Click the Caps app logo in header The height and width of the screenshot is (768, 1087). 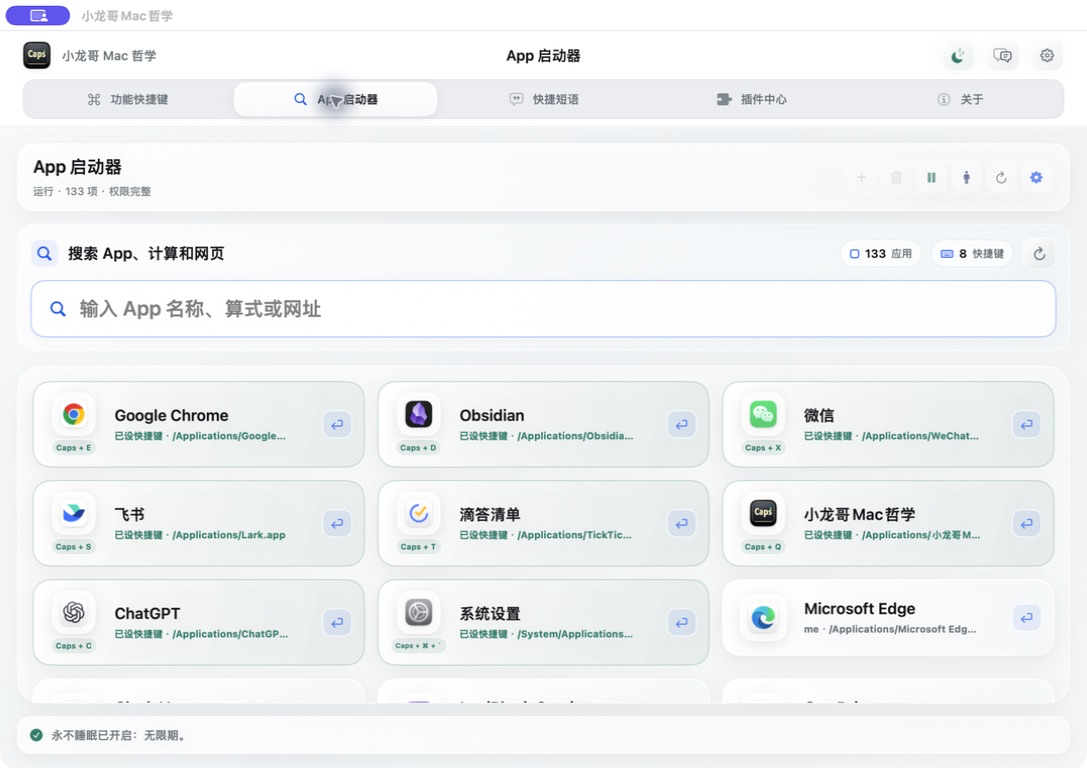(37, 55)
